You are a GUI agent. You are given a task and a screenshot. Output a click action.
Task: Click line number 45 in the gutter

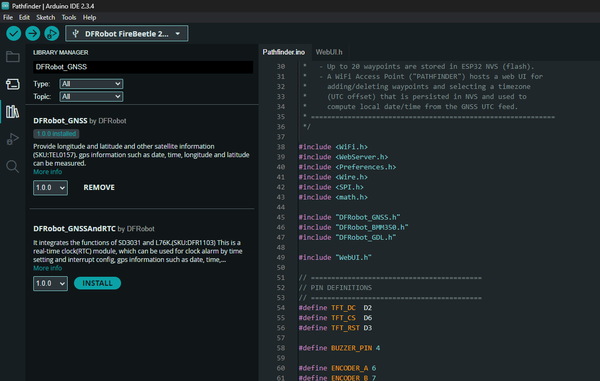(x=280, y=217)
